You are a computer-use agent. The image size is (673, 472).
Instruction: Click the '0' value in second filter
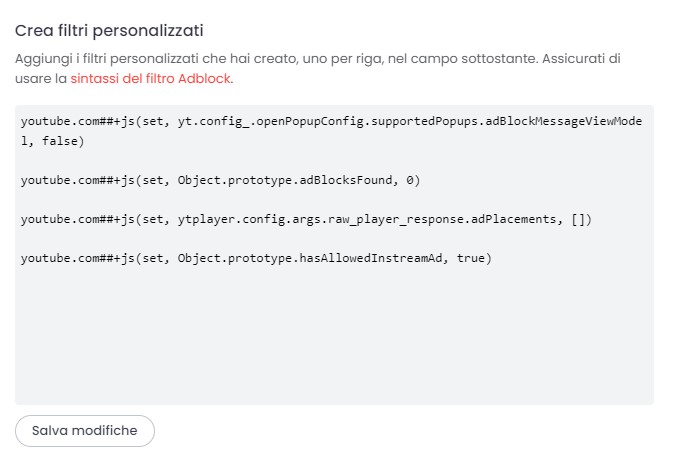[410, 180]
